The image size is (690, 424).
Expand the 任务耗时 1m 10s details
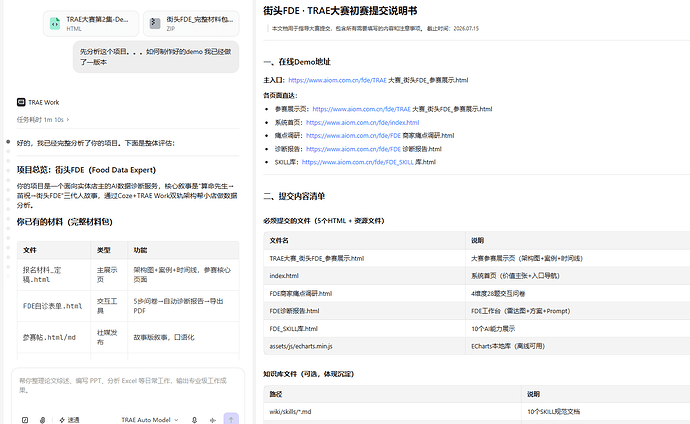(43, 120)
